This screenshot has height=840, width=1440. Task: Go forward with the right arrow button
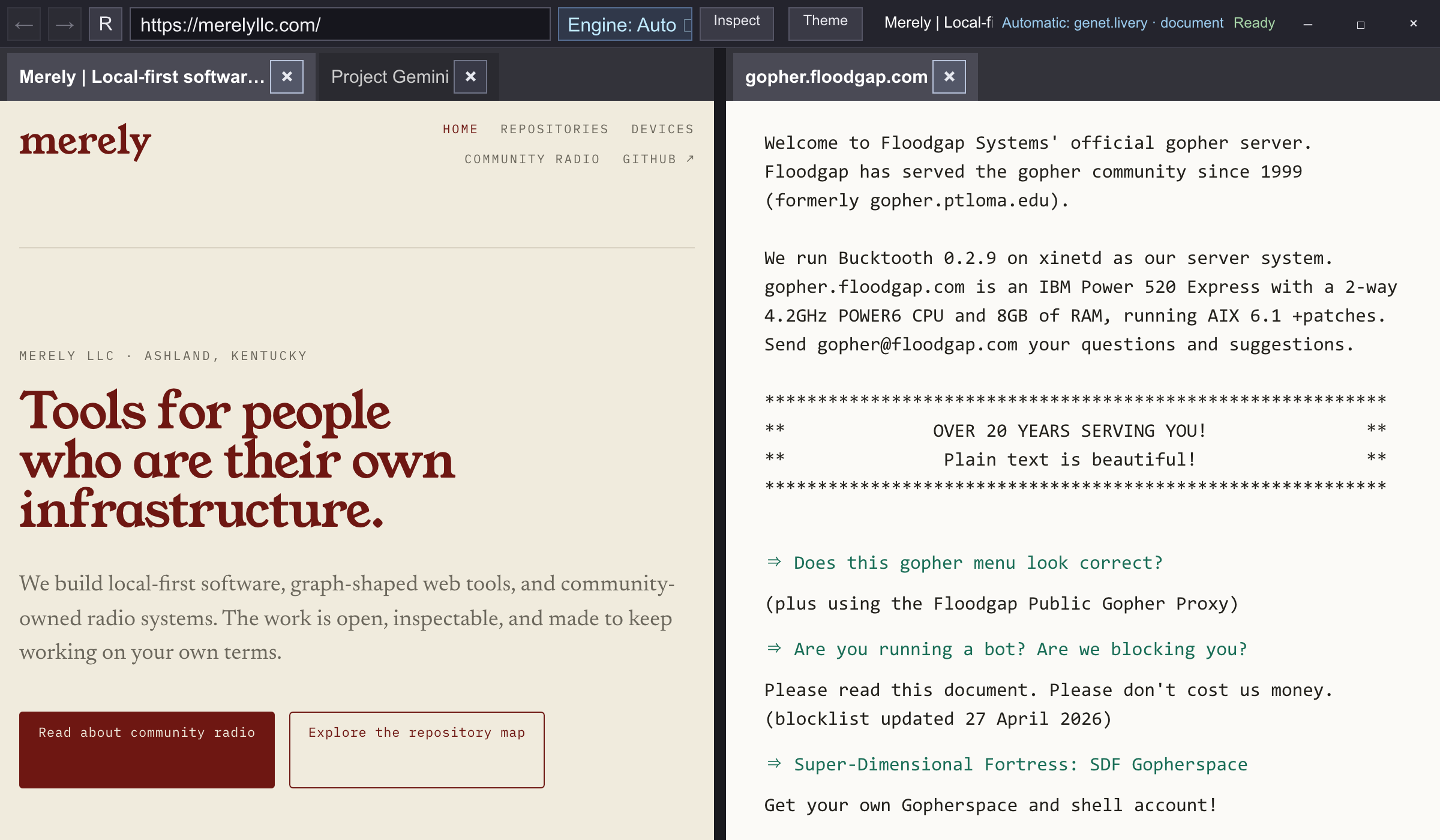tap(65, 25)
